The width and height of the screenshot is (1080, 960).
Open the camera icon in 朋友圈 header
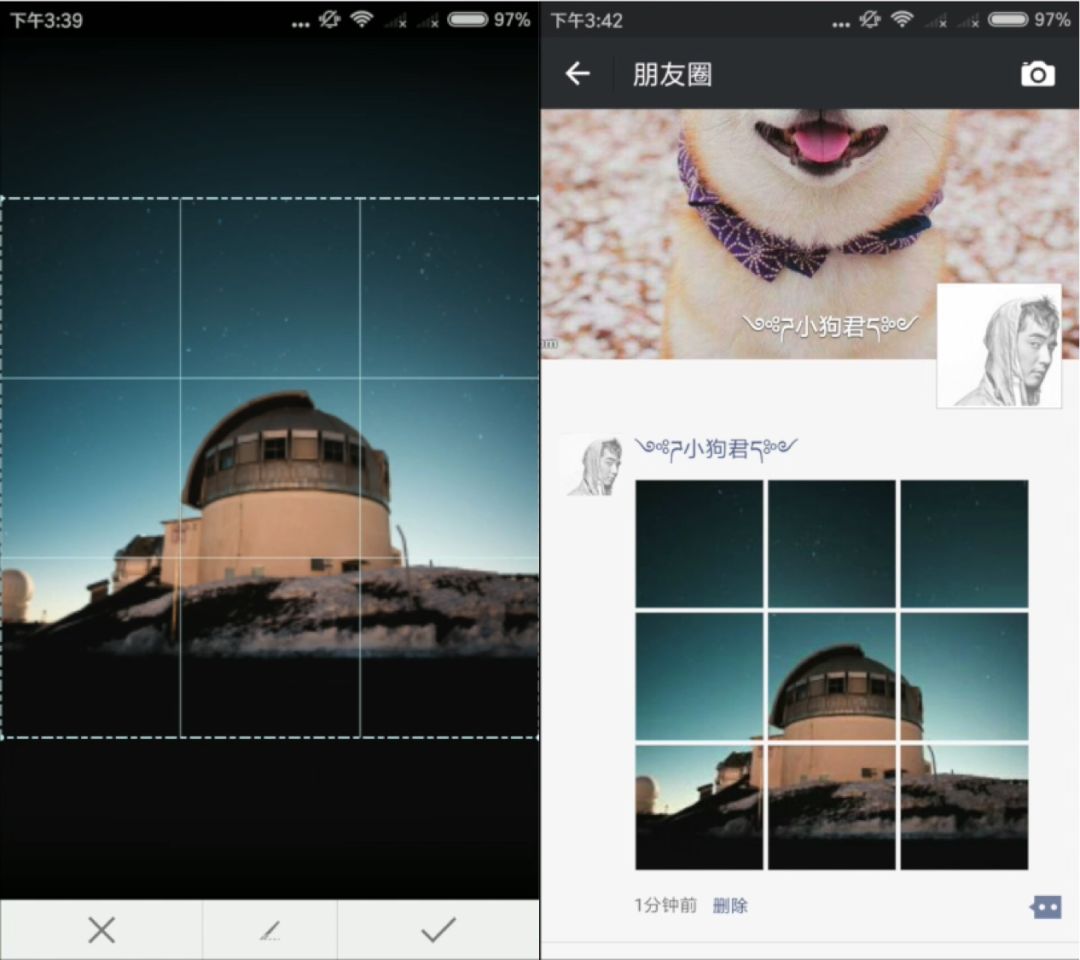click(x=1037, y=74)
